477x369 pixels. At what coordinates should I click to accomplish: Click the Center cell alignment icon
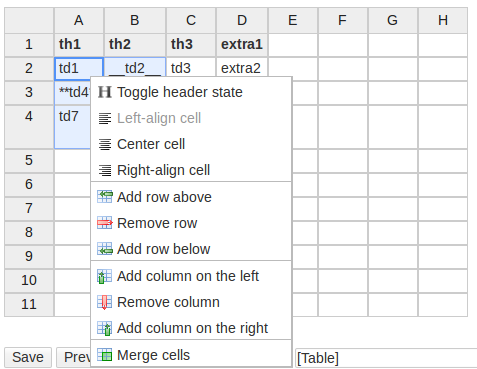pyautogui.click(x=105, y=144)
